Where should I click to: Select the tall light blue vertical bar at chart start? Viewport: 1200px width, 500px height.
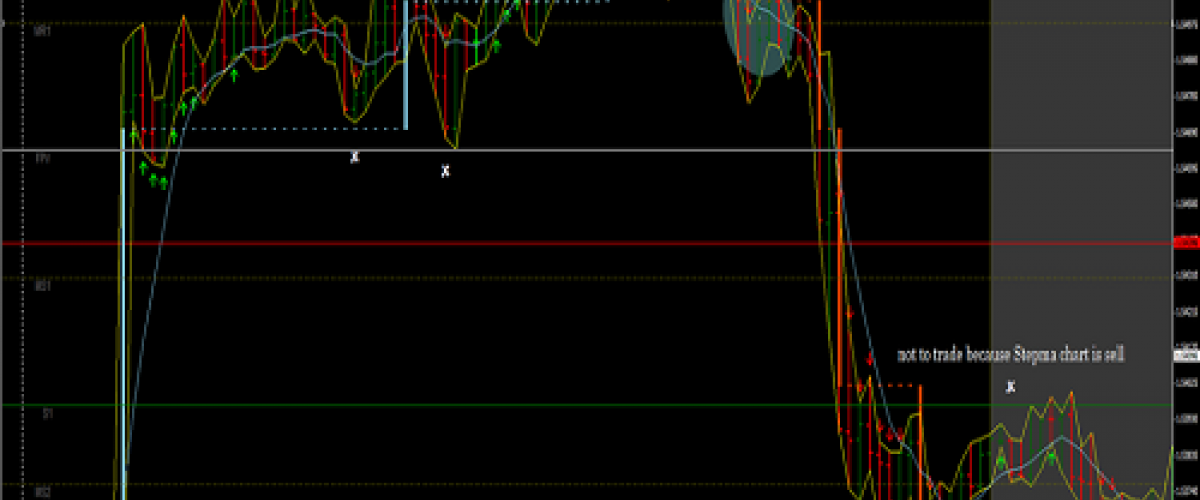[123, 300]
